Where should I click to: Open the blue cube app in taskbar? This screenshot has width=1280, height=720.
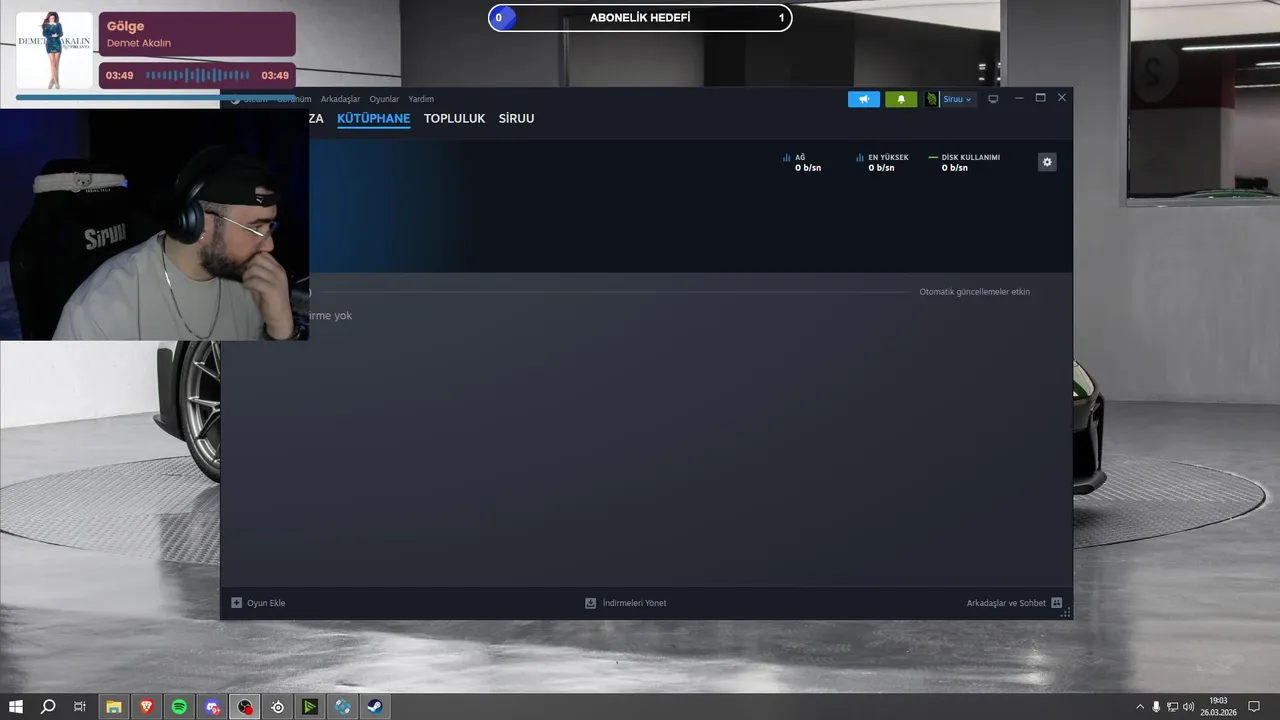343,707
